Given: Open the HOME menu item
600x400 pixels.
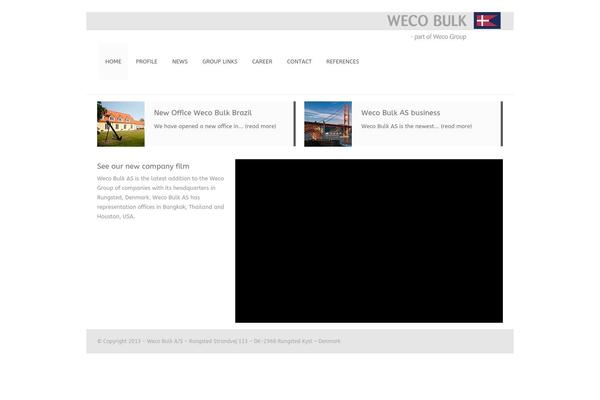Looking at the screenshot, I should click(113, 61).
